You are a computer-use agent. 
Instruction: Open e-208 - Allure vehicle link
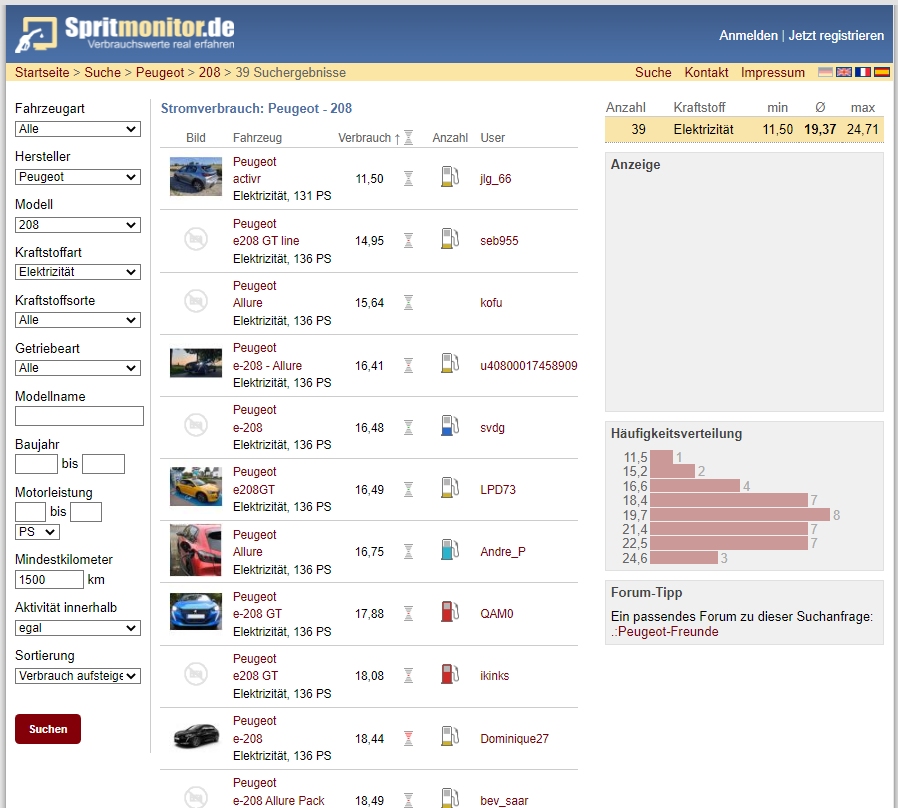tap(267, 366)
